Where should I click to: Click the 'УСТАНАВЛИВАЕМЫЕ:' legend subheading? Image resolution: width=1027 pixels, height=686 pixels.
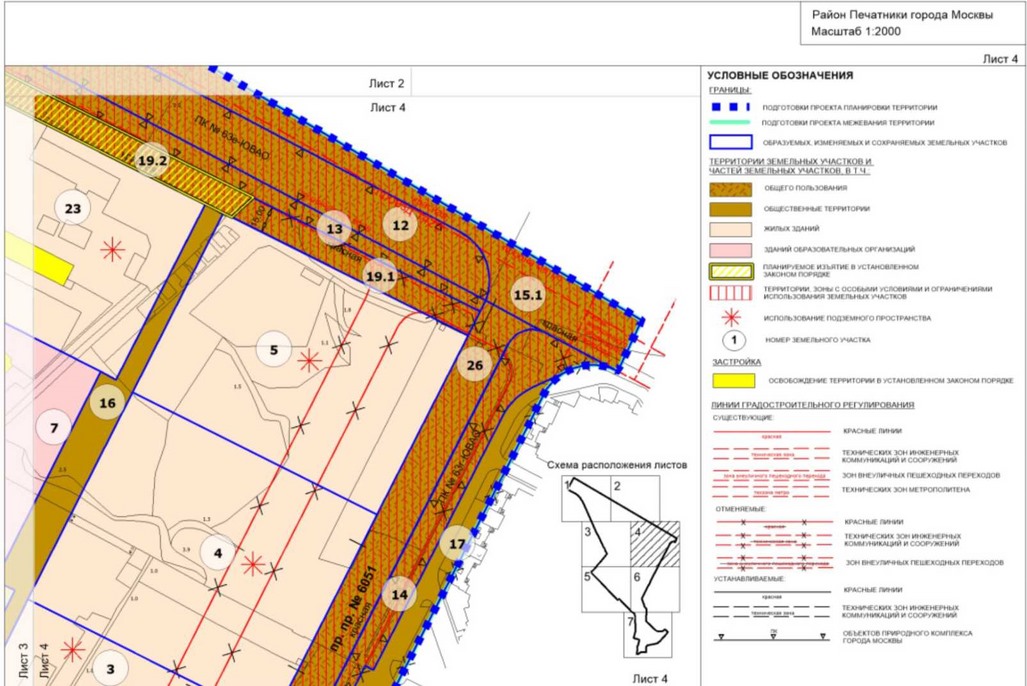[x=749, y=579]
